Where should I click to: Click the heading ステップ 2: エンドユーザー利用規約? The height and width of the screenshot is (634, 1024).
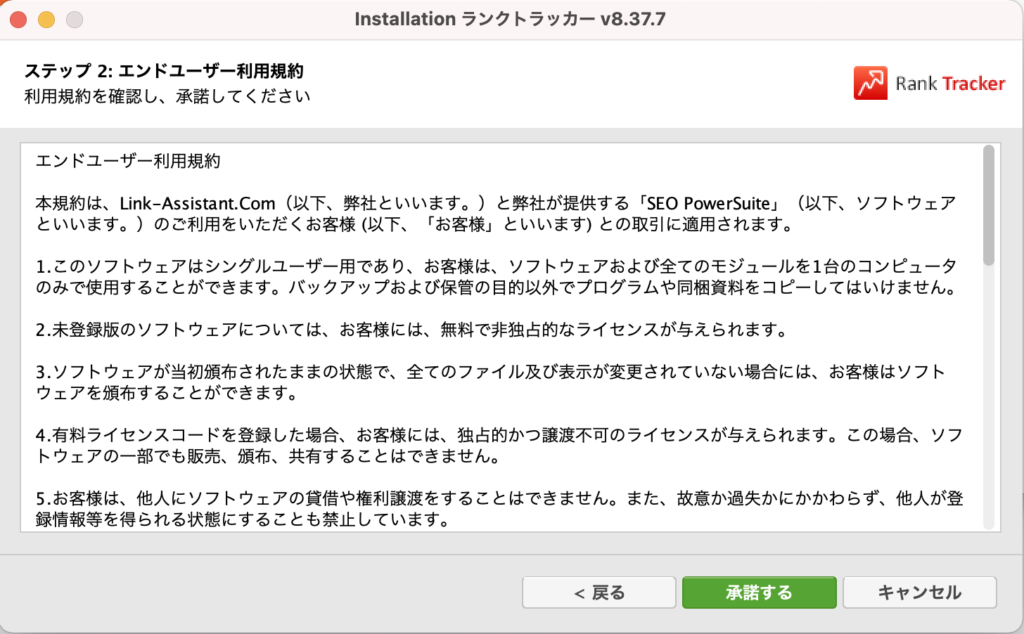(164, 71)
